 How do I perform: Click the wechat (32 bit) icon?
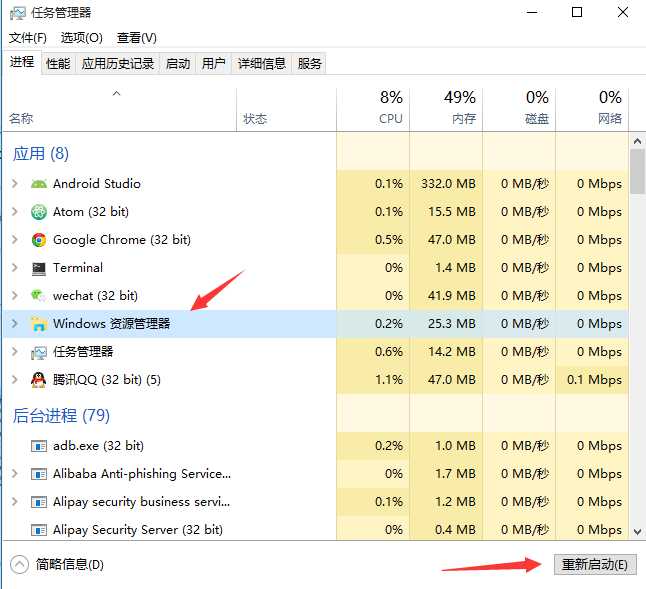click(x=38, y=295)
